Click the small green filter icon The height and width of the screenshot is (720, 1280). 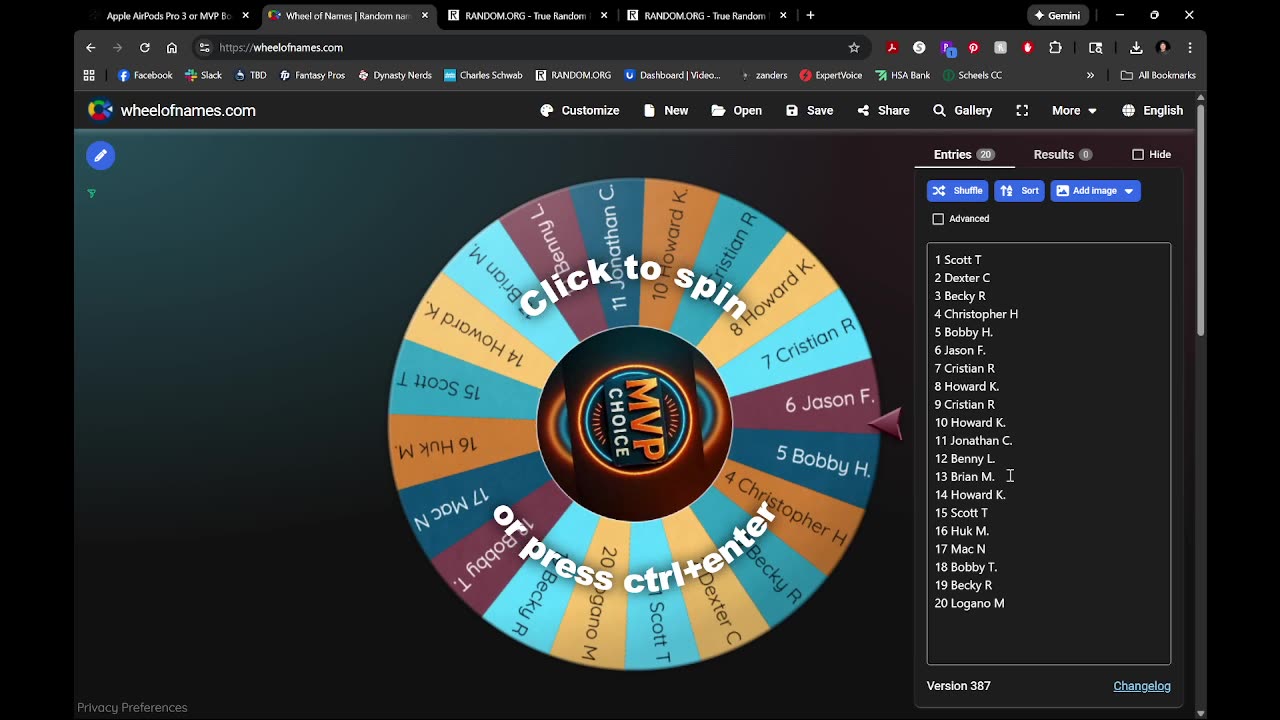[92, 193]
